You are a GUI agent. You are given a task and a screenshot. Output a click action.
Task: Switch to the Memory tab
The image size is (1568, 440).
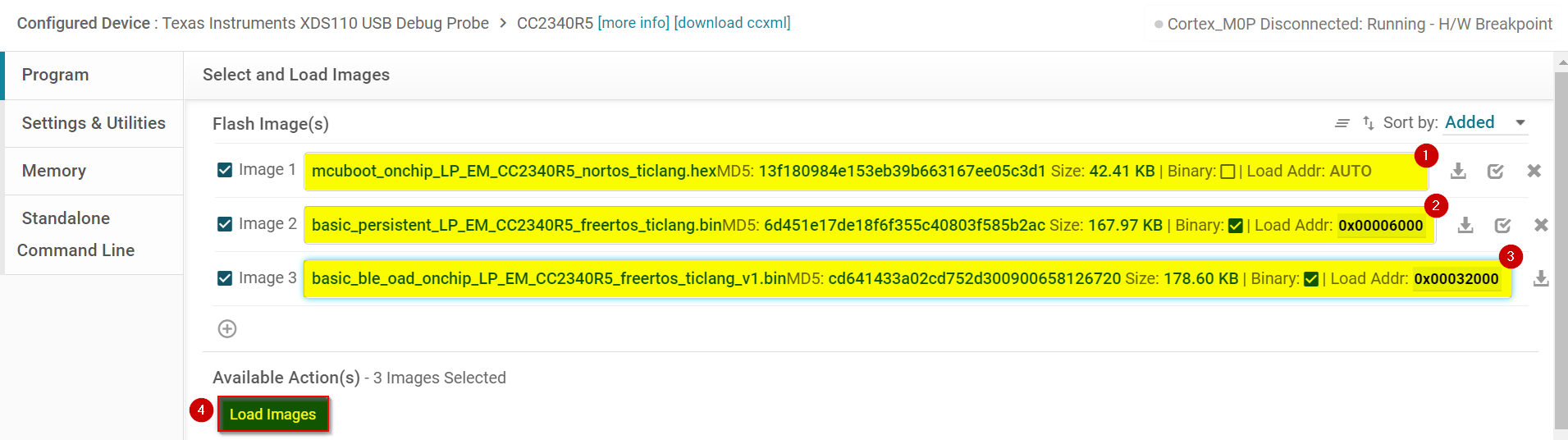54,171
